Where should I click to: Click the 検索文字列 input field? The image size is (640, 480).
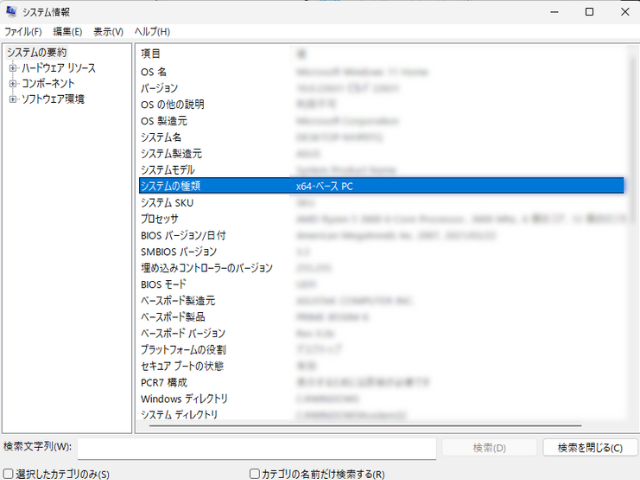click(x=257, y=449)
